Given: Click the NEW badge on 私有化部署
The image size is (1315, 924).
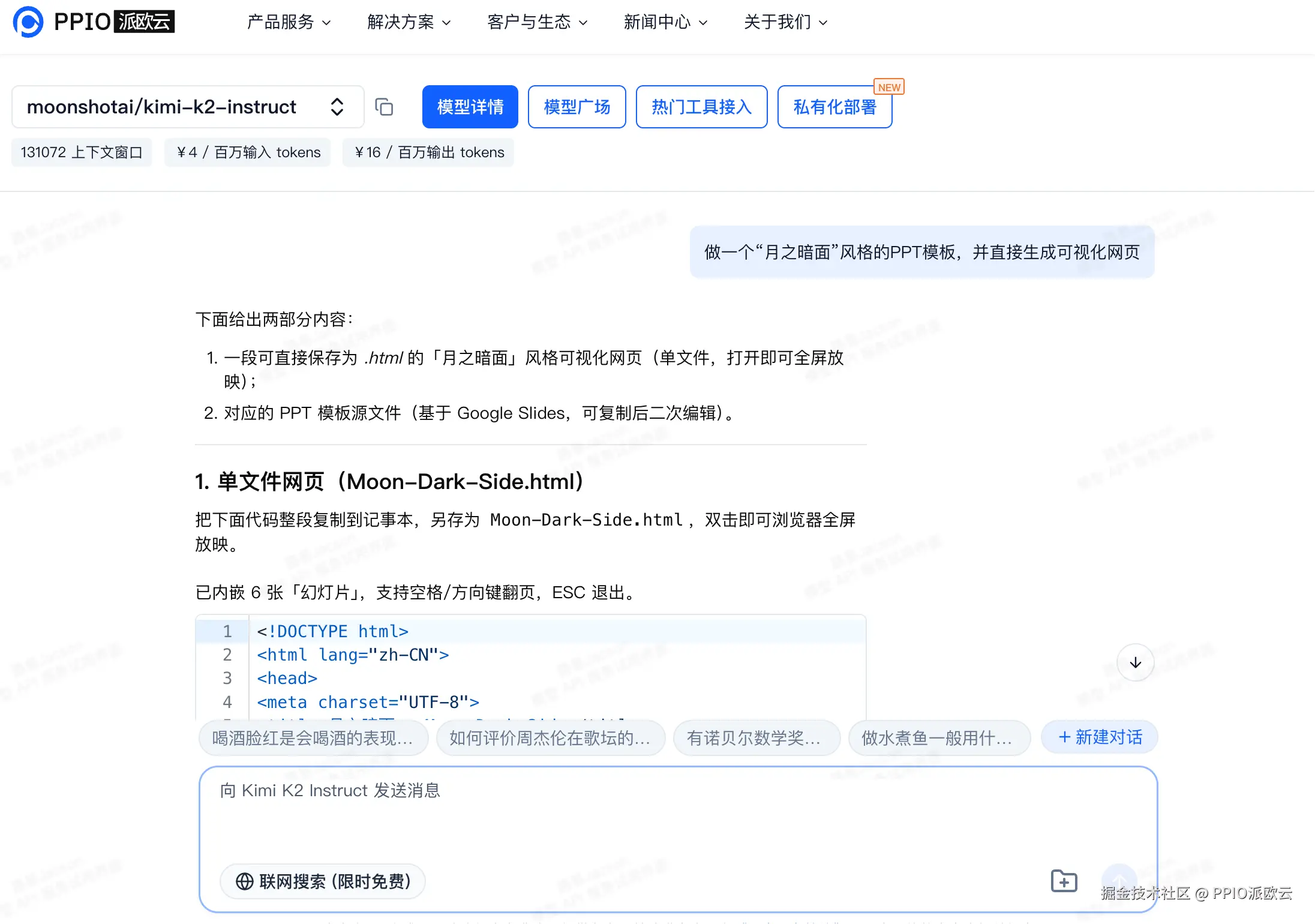Looking at the screenshot, I should 888,88.
